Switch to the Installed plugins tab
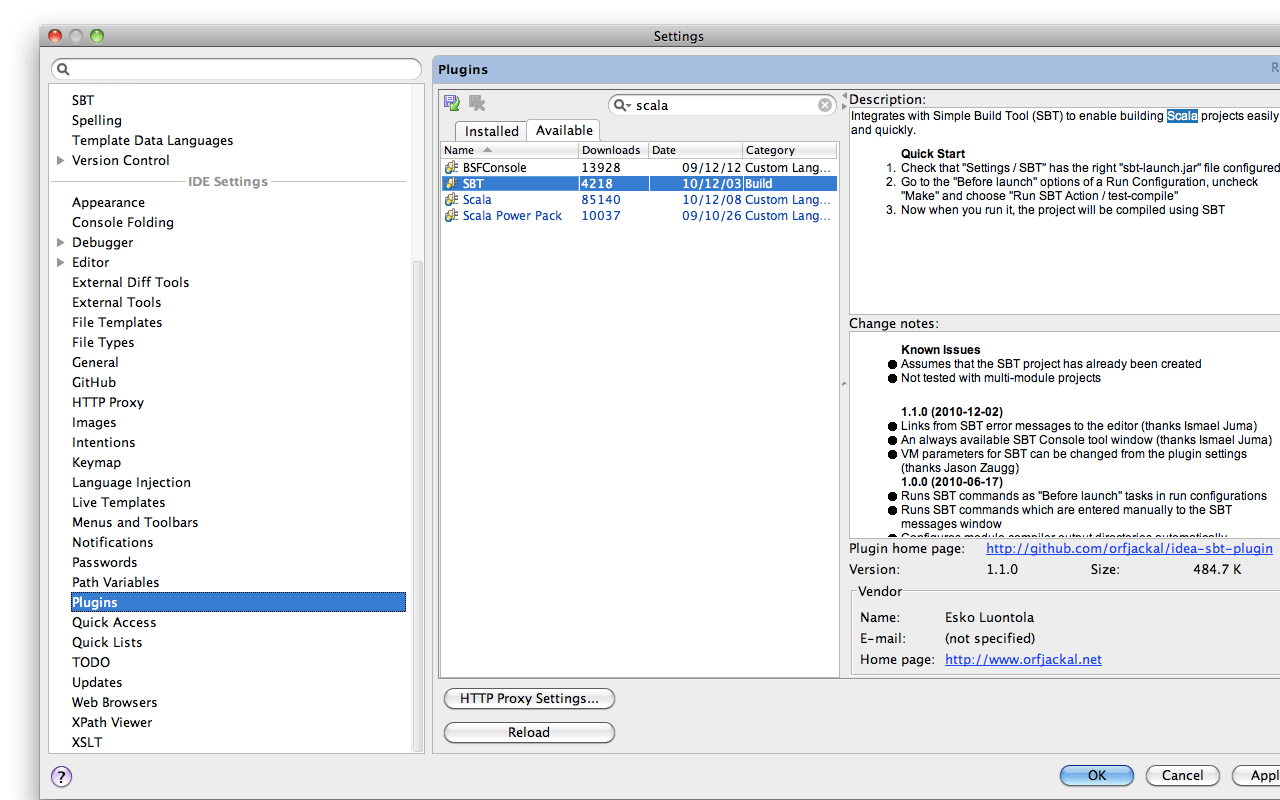The height and width of the screenshot is (800, 1280). 492,131
